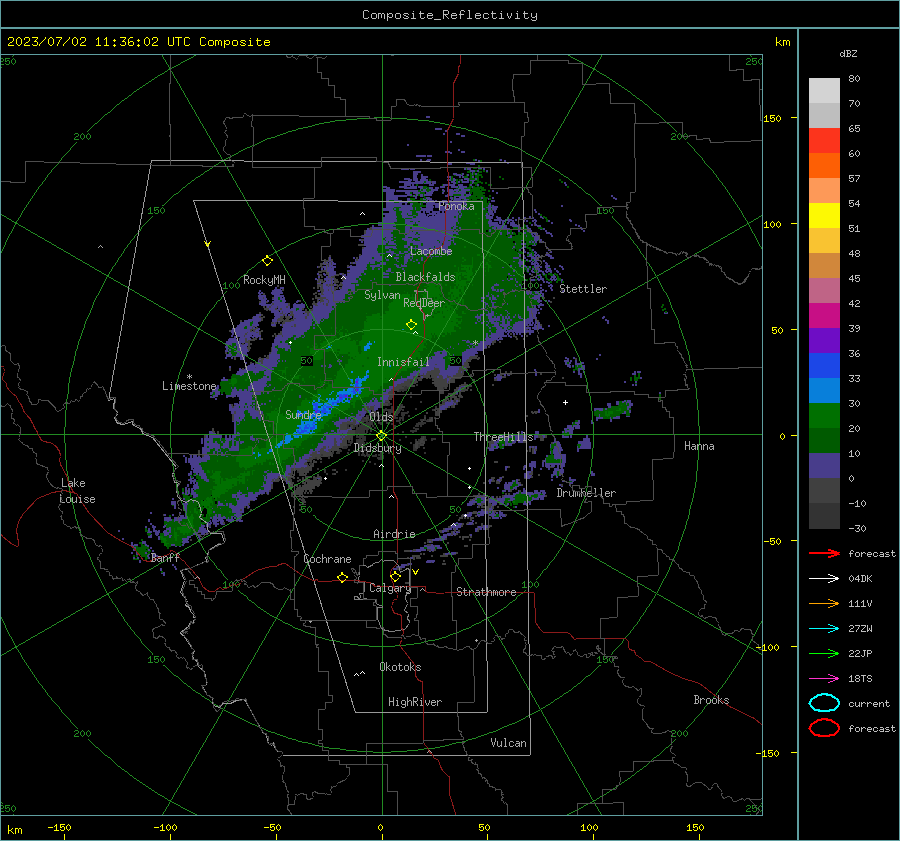Click the cyan current ellipse legend icon
Viewport: 900px width, 841px height.
(824, 703)
